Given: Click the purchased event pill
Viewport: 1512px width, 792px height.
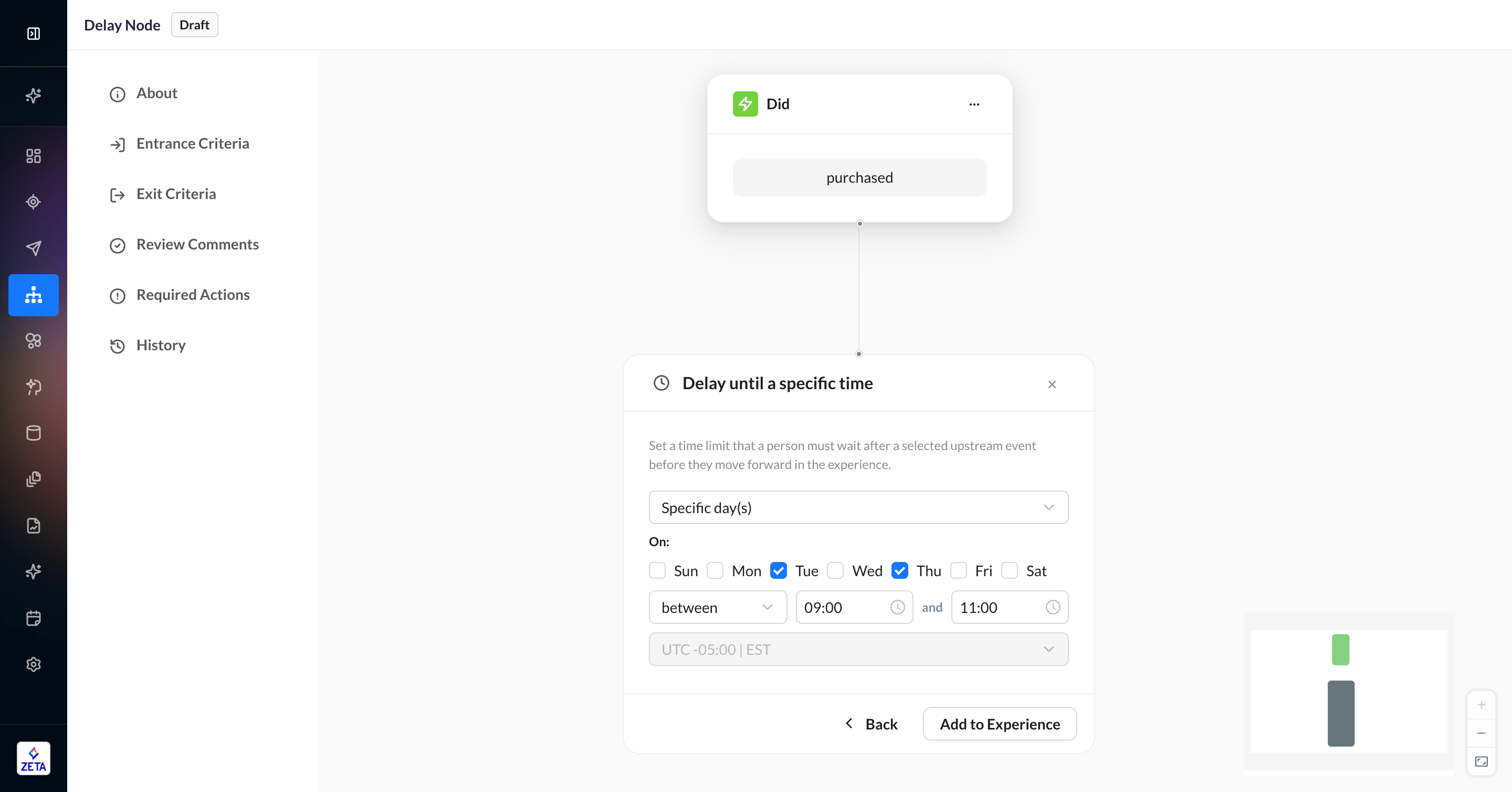Looking at the screenshot, I should [859, 178].
